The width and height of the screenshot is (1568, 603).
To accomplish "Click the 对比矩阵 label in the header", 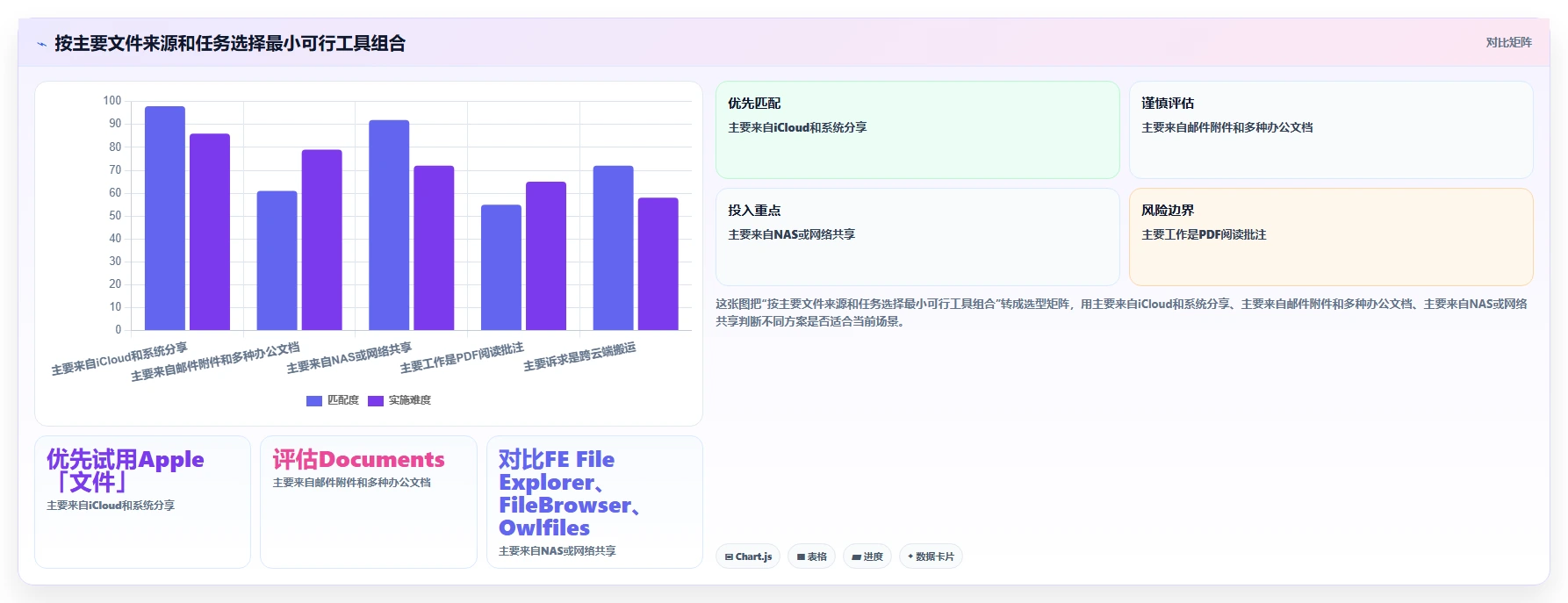I will coord(1508,42).
